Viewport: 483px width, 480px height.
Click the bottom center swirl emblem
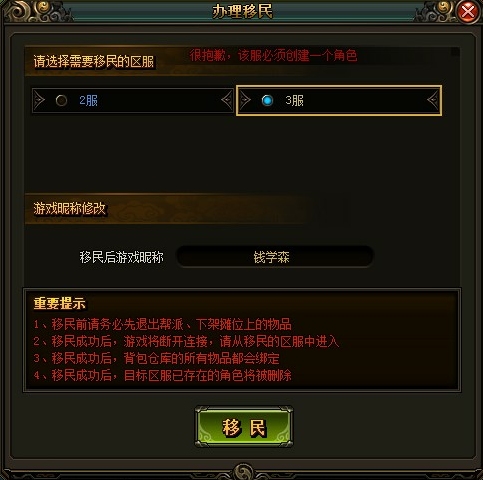point(243,471)
